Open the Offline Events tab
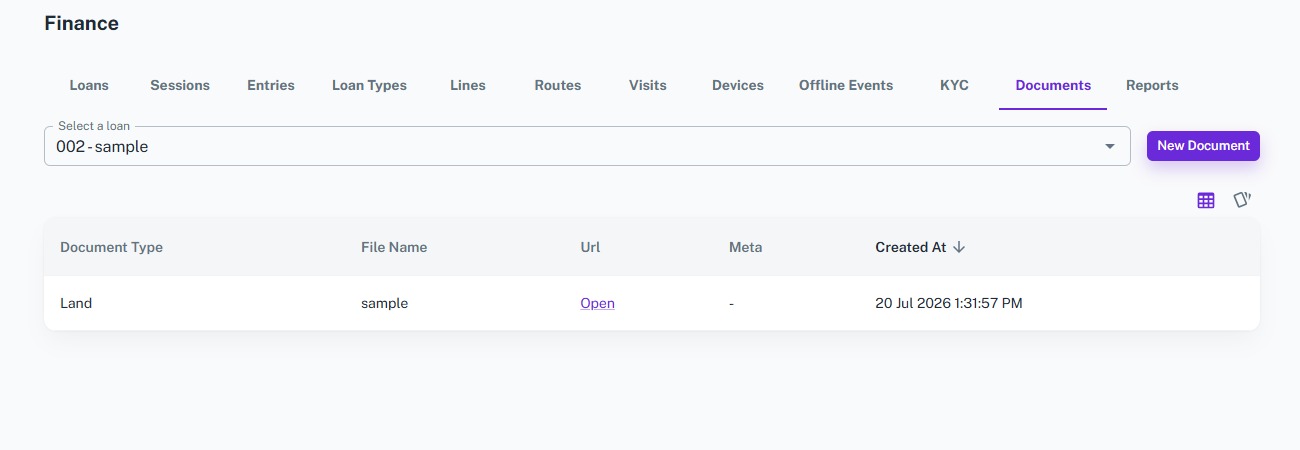The image size is (1300, 450). [x=846, y=85]
